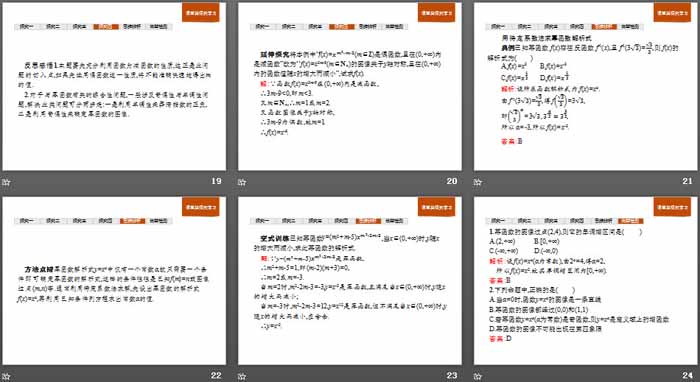Click the bold '变式训练' heading on slide 23

coord(275,238)
